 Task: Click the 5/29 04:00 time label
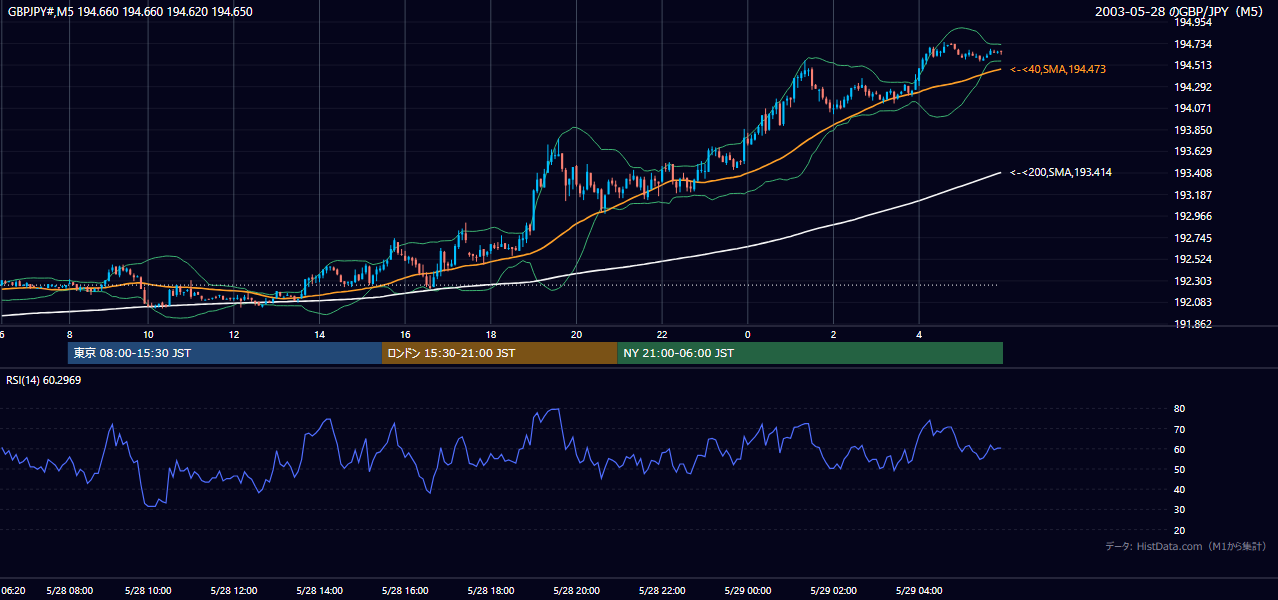[x=918, y=590]
